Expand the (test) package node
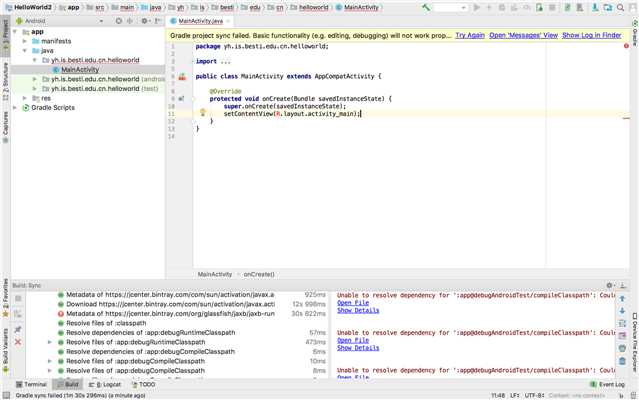The image size is (639, 400). coord(35,89)
